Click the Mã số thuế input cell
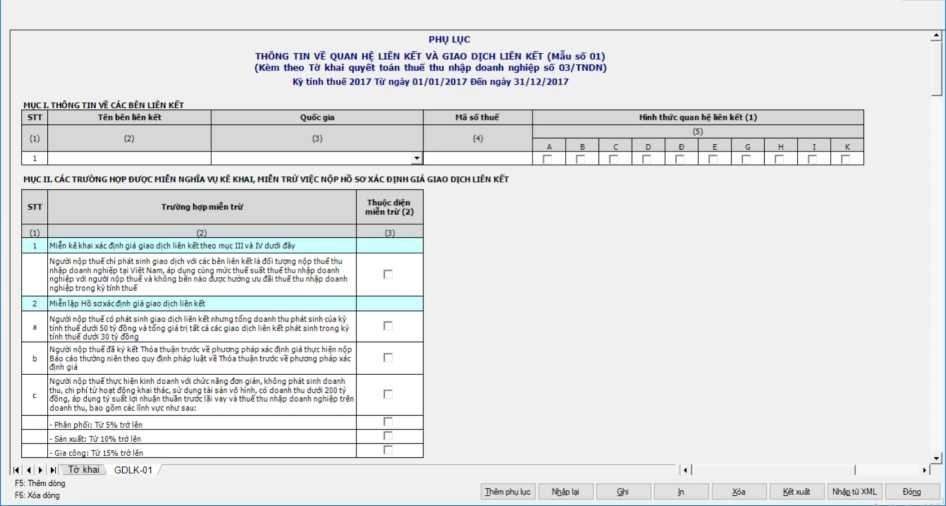The image size is (946, 506). click(x=477, y=158)
